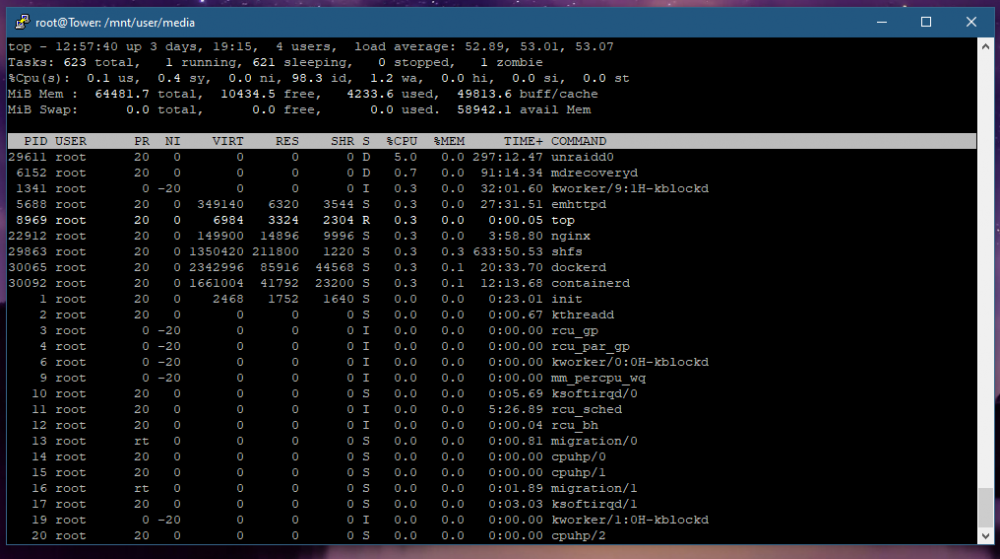Click the 'migration/0' process name

point(594,441)
